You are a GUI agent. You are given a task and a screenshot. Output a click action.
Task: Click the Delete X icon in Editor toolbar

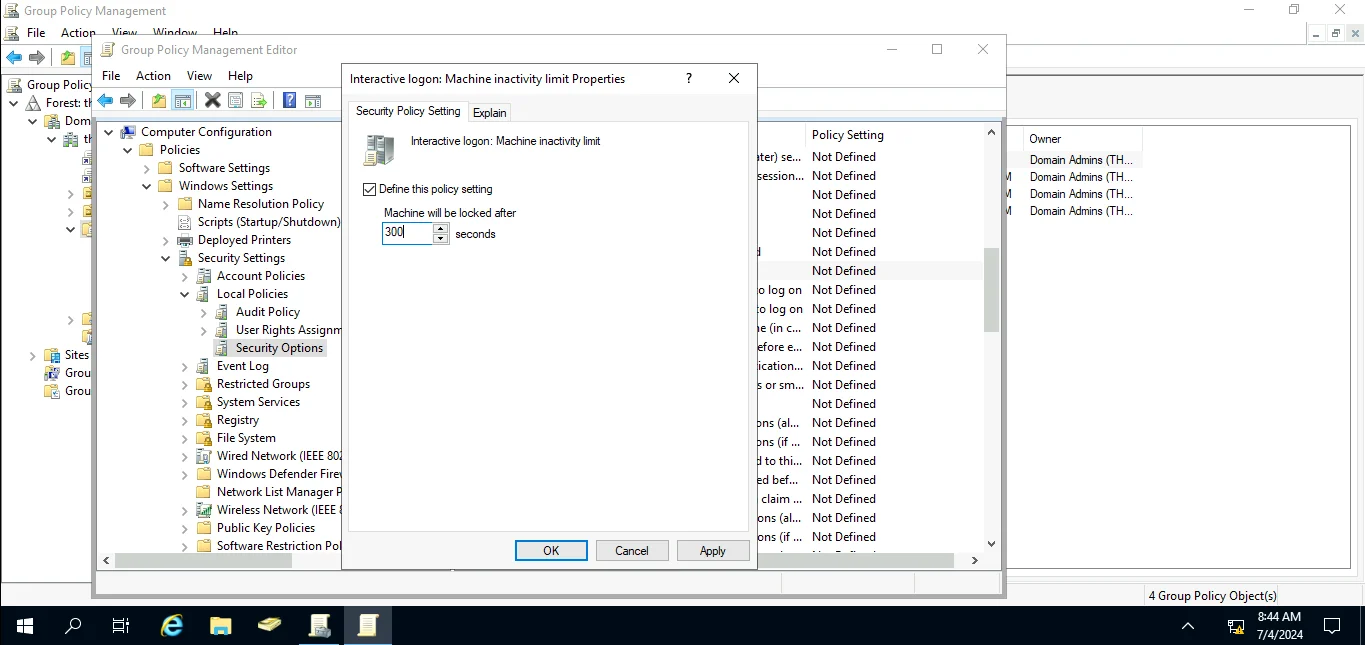[x=212, y=100]
